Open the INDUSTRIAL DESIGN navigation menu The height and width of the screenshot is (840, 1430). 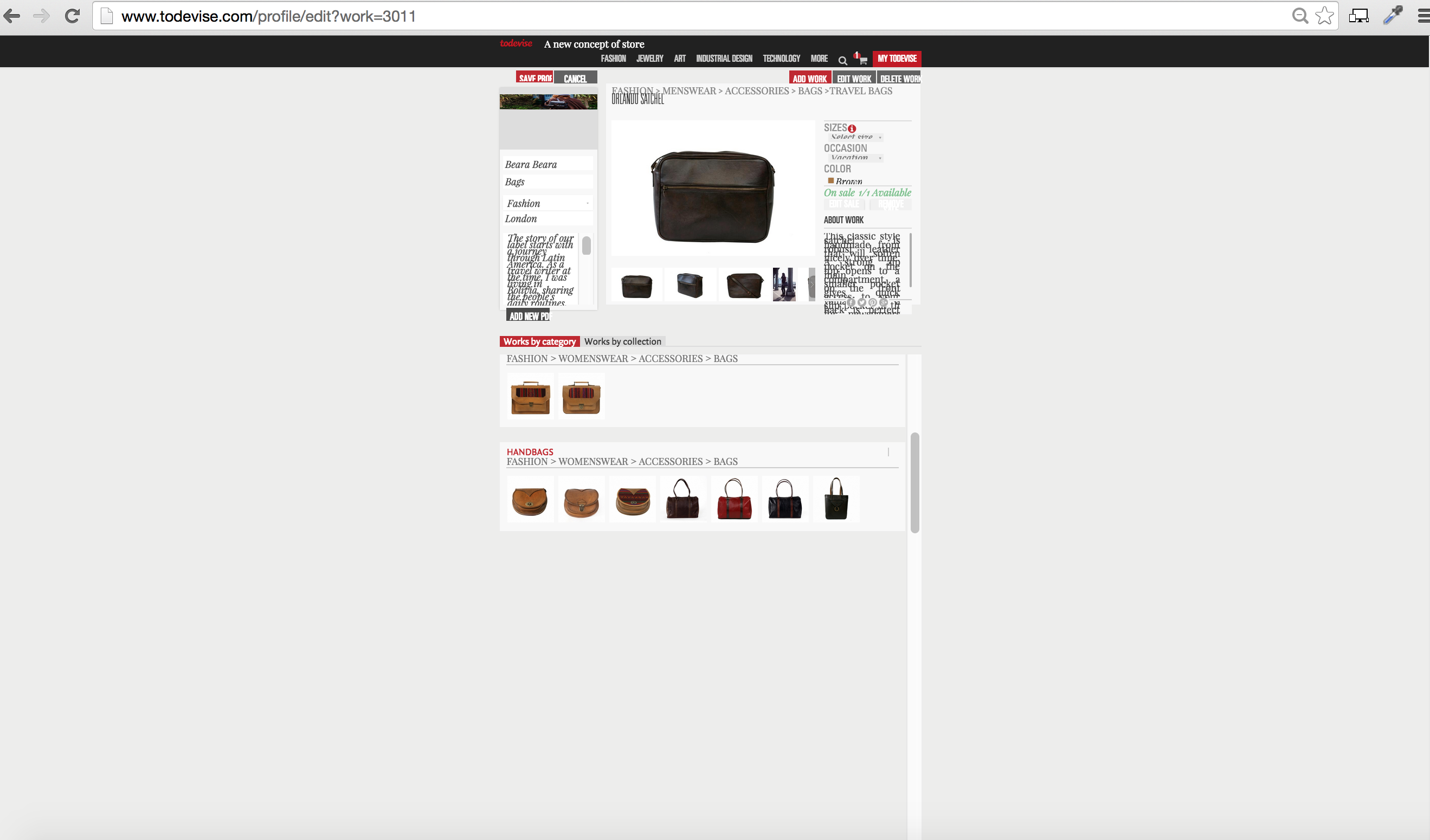tap(724, 59)
